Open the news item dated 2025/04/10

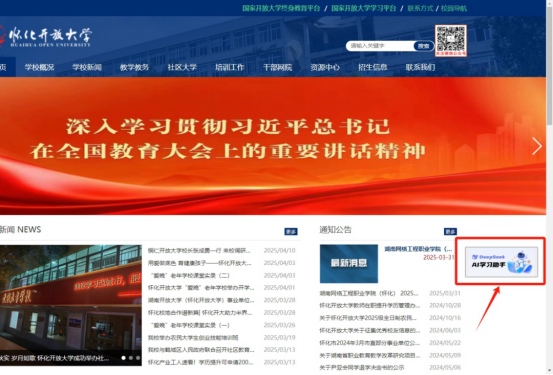[x=199, y=250]
